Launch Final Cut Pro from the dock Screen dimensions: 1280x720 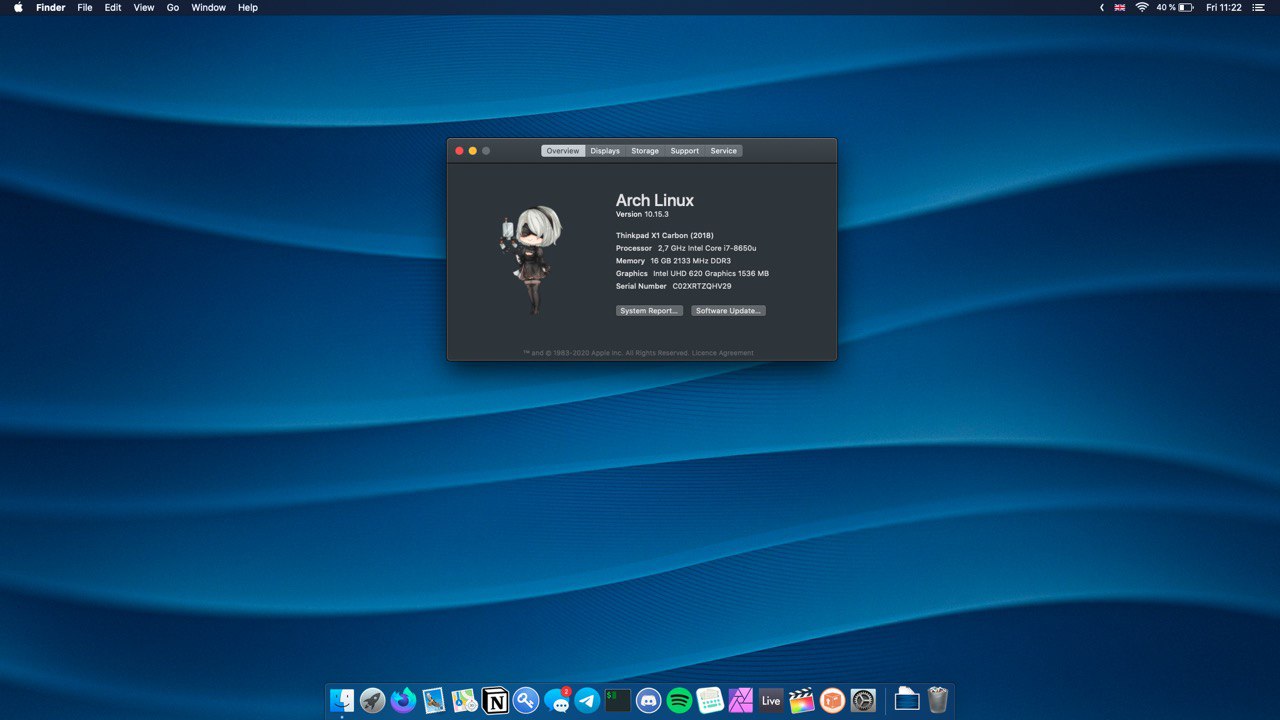802,701
